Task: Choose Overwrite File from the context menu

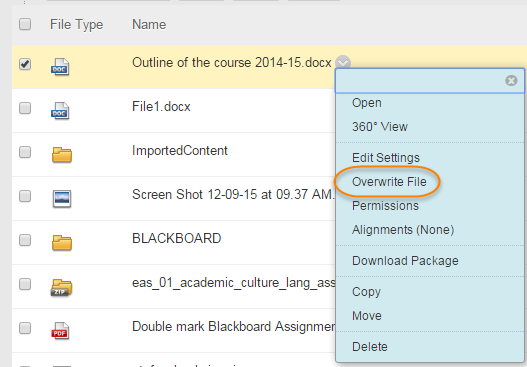Action: (389, 182)
